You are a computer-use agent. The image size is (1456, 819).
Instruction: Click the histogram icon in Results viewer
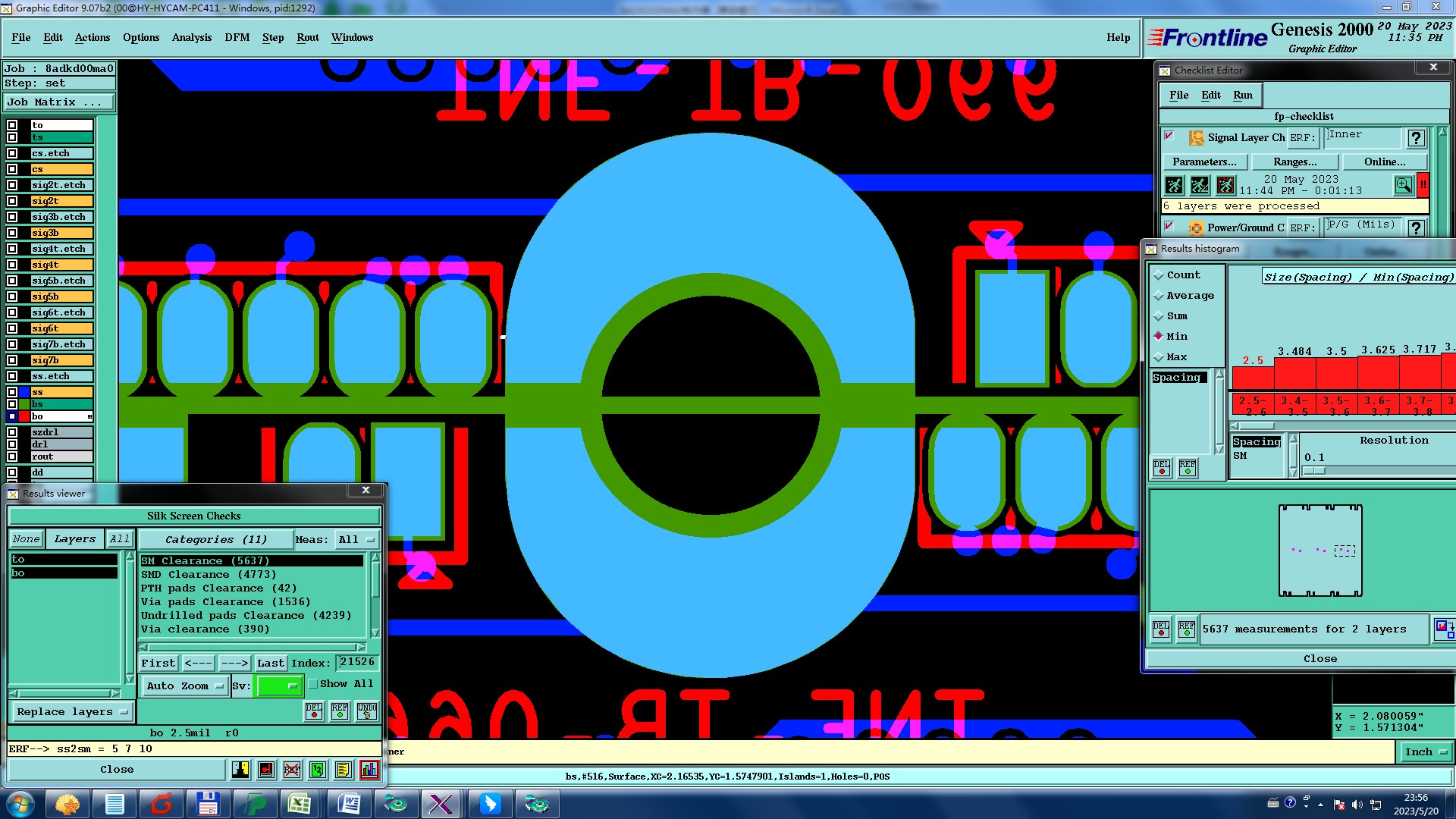369,770
